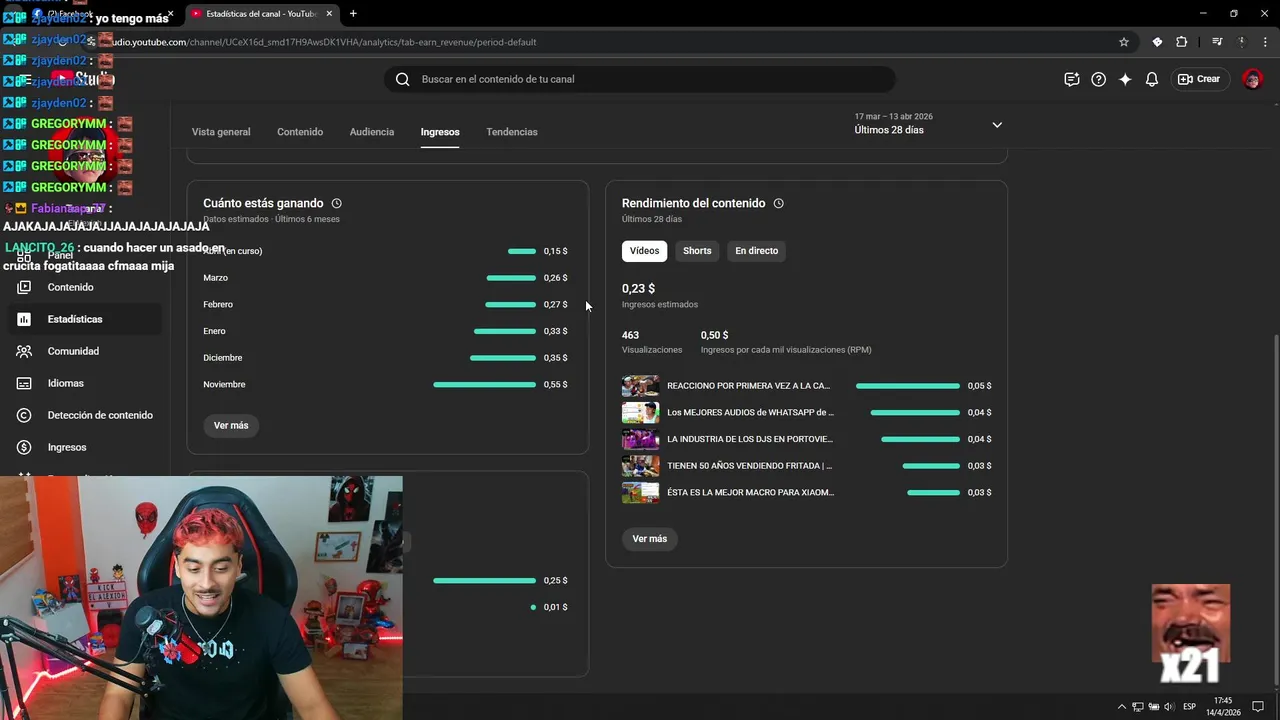
Task: Click the Enero 0,33 $ revenue bar
Action: pos(505,331)
